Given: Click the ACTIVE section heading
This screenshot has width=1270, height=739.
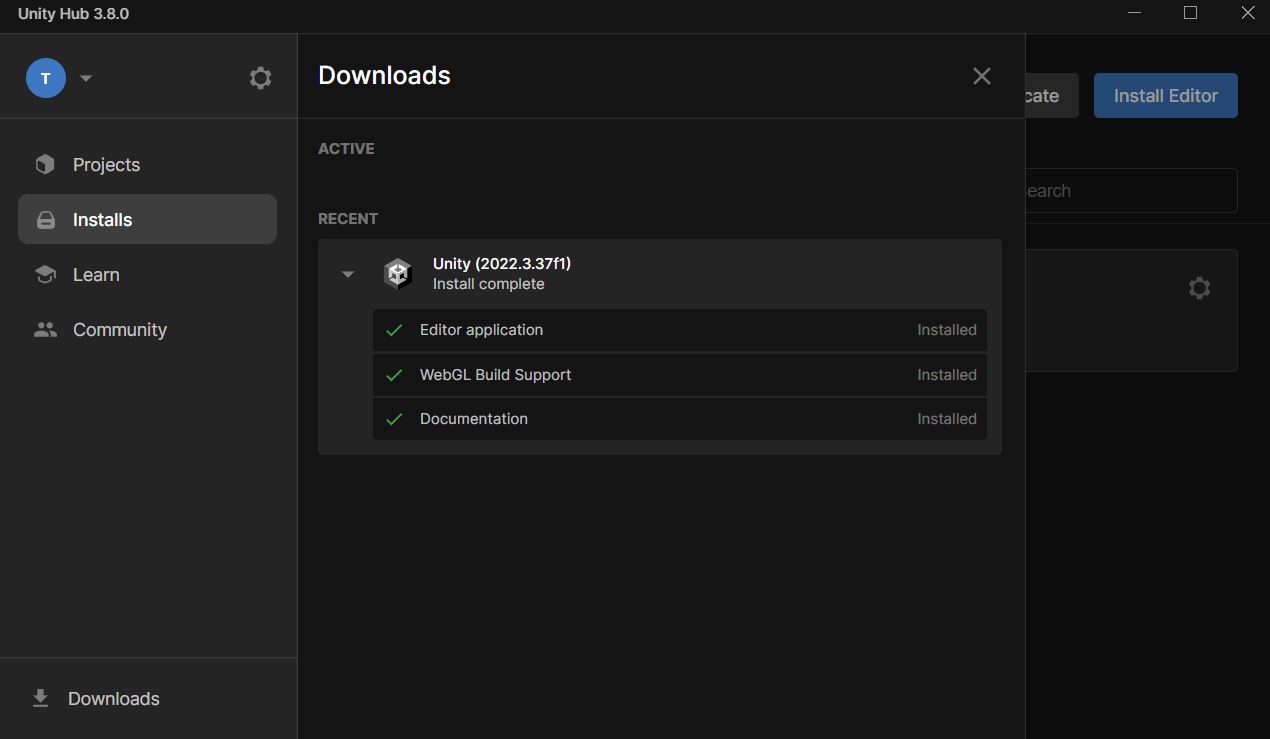Looking at the screenshot, I should [x=346, y=148].
